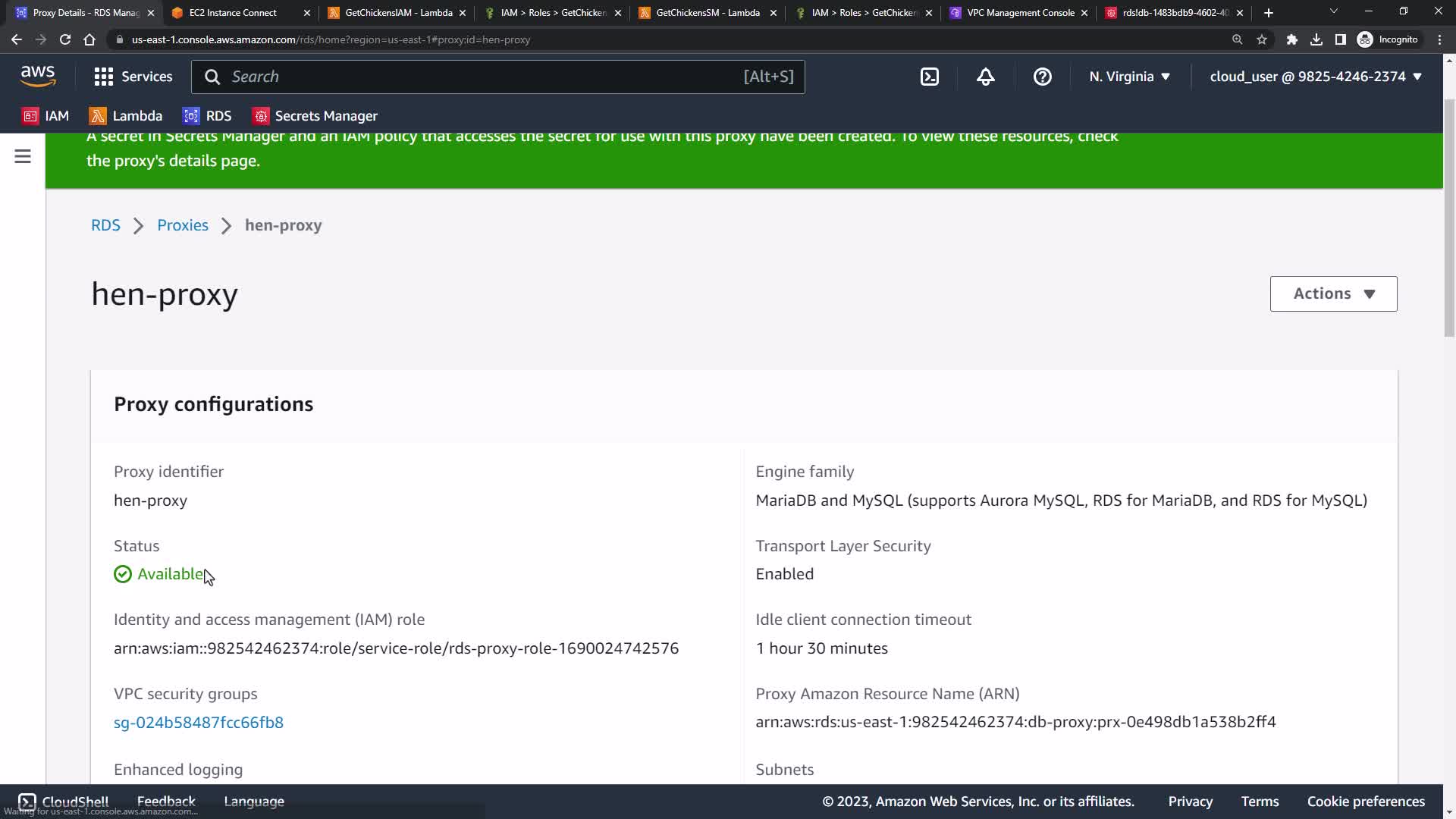Open the Services grid menu
Viewport: 1456px width, 819px height.
point(133,77)
